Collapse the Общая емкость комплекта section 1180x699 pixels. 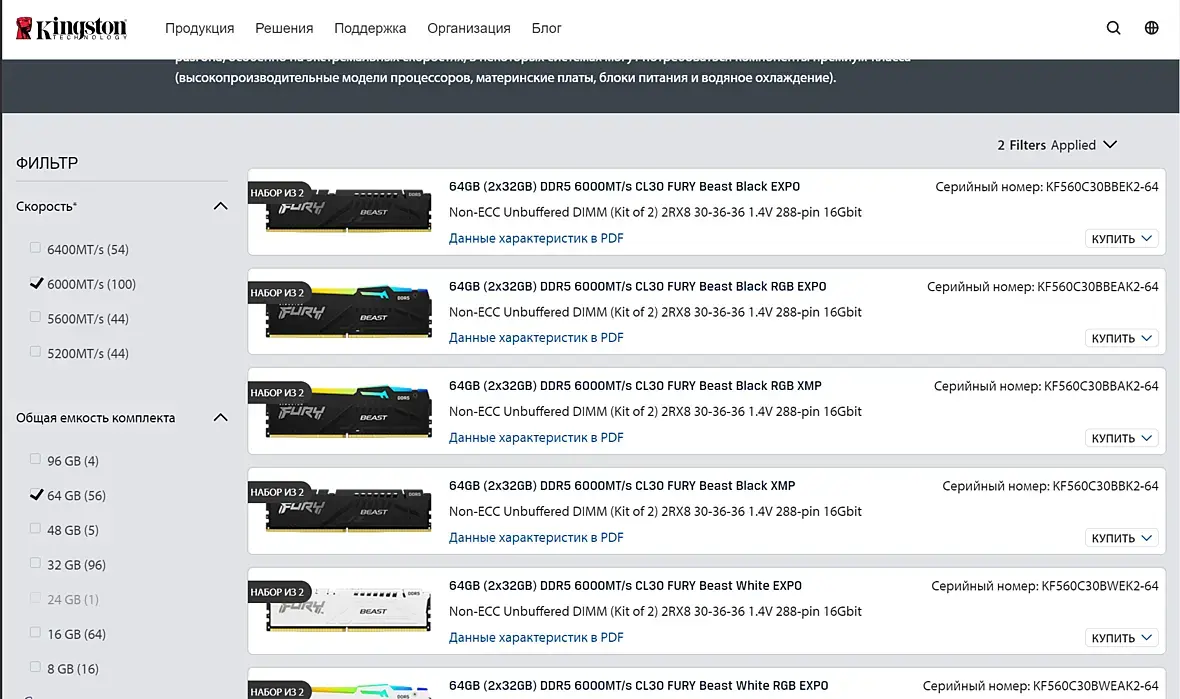(x=220, y=418)
